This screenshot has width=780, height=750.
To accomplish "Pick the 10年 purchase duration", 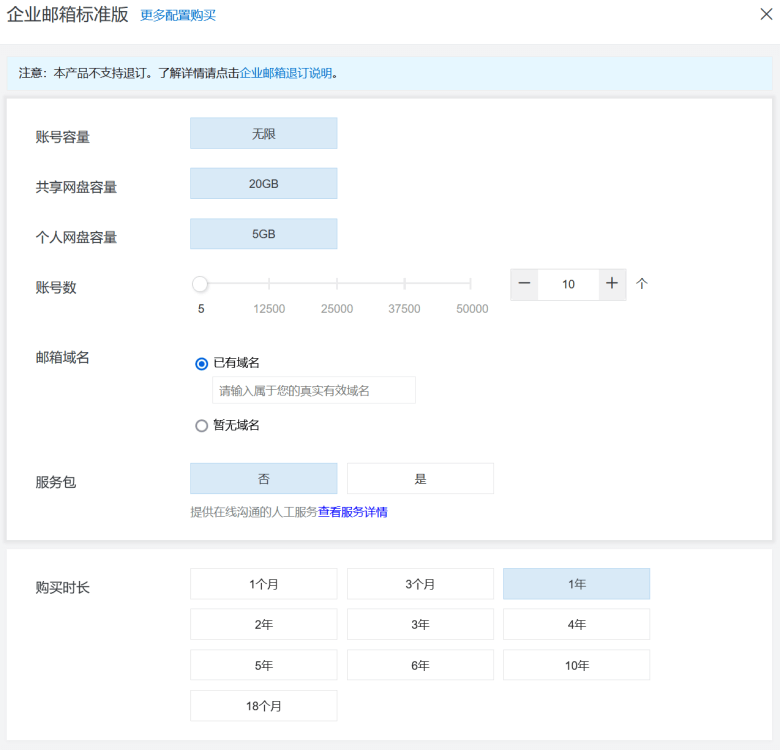I will click(577, 665).
